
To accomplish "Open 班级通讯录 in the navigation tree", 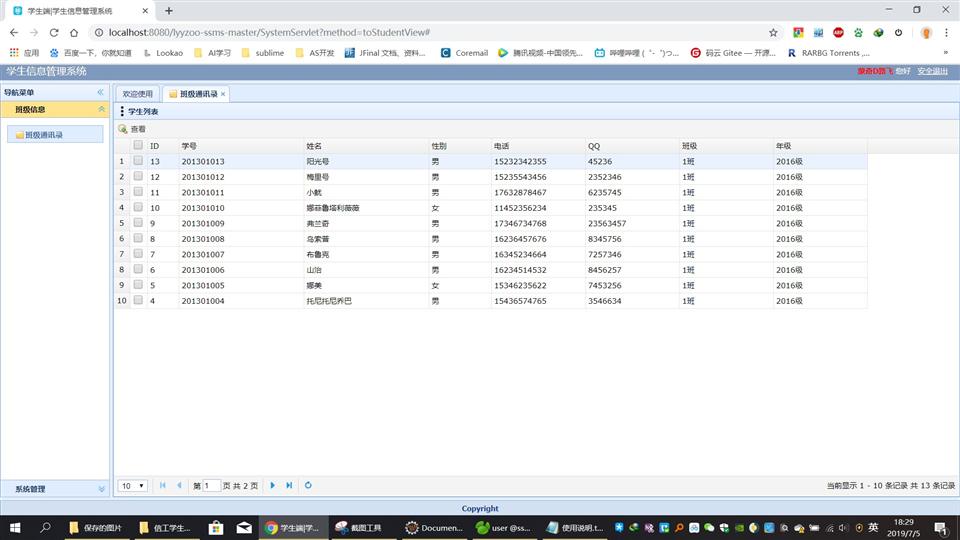I will click(x=43, y=134).
